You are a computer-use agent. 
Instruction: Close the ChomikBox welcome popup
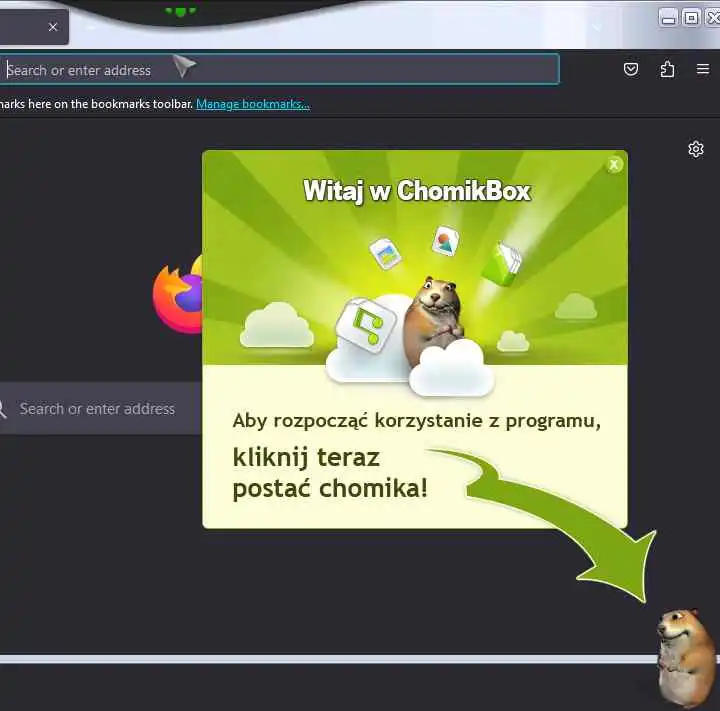[x=614, y=164]
